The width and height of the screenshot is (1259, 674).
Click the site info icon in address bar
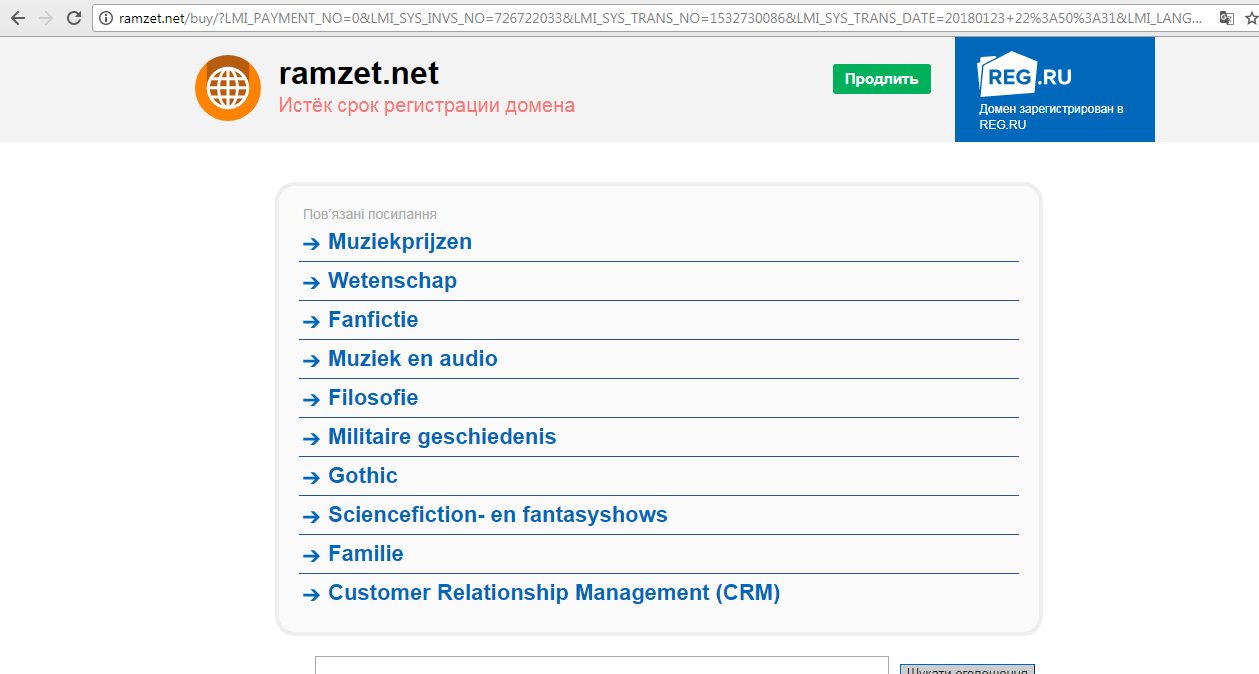tap(106, 18)
